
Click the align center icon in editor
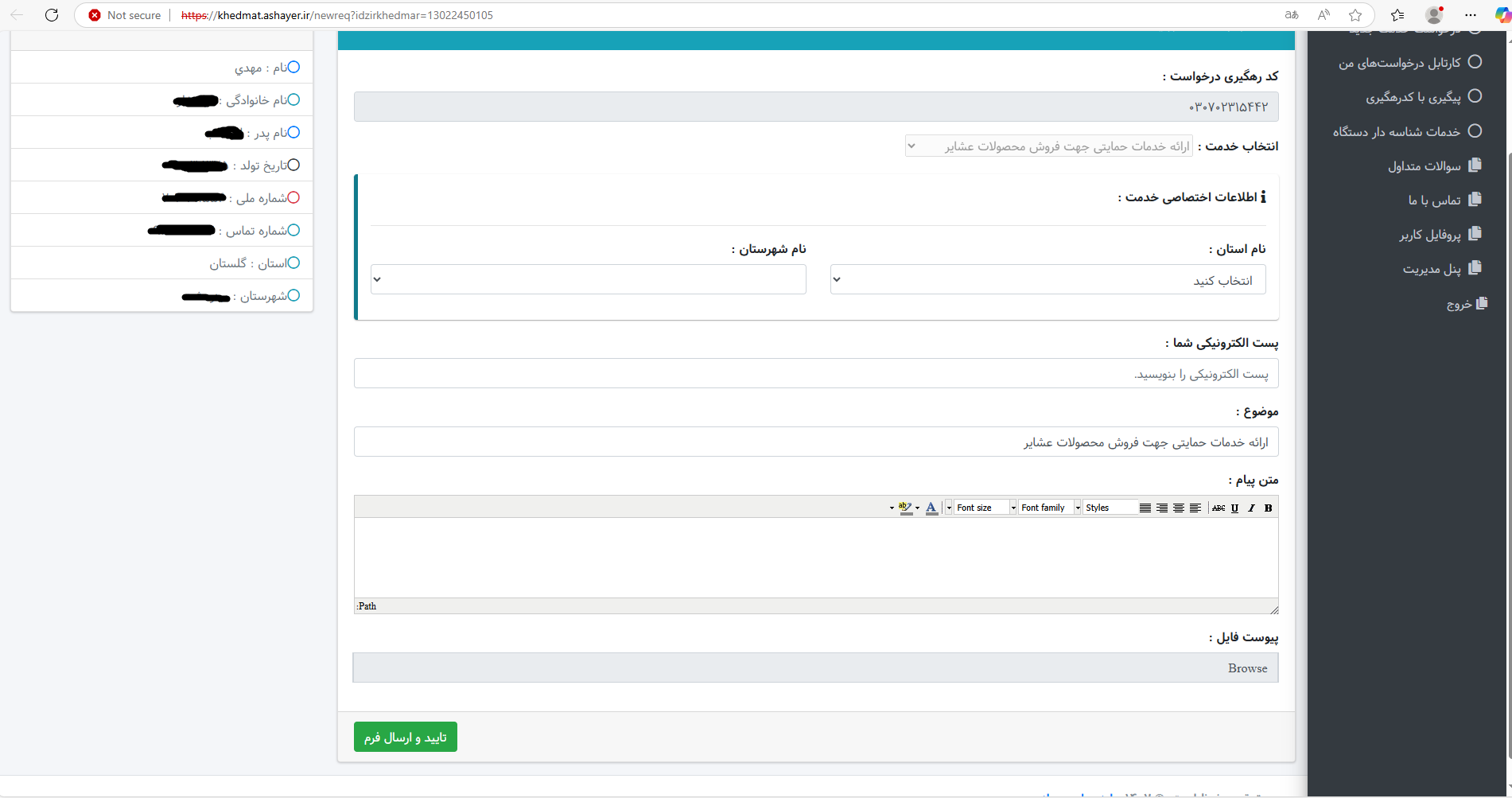[1178, 508]
